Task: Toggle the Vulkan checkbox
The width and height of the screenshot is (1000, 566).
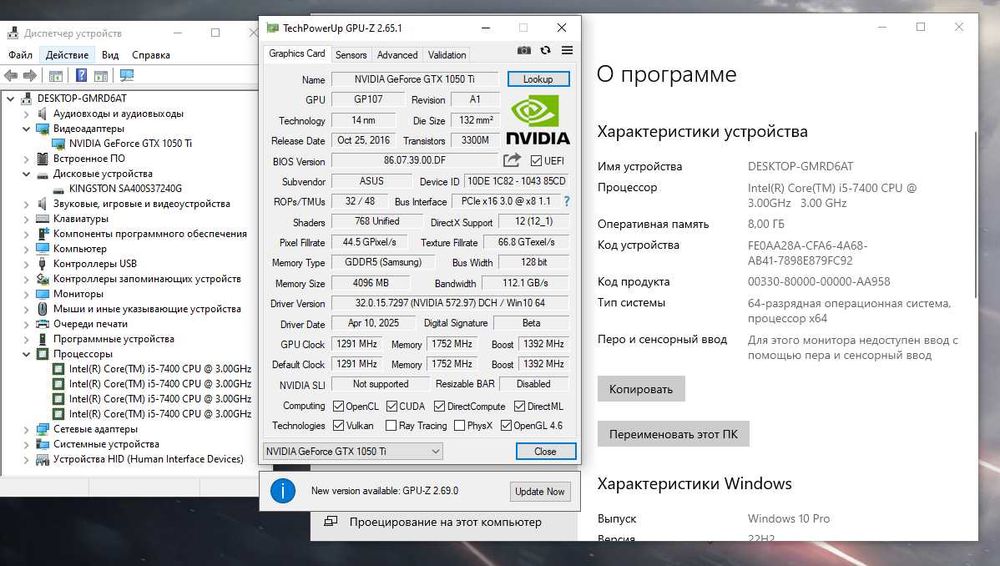Action: point(339,425)
